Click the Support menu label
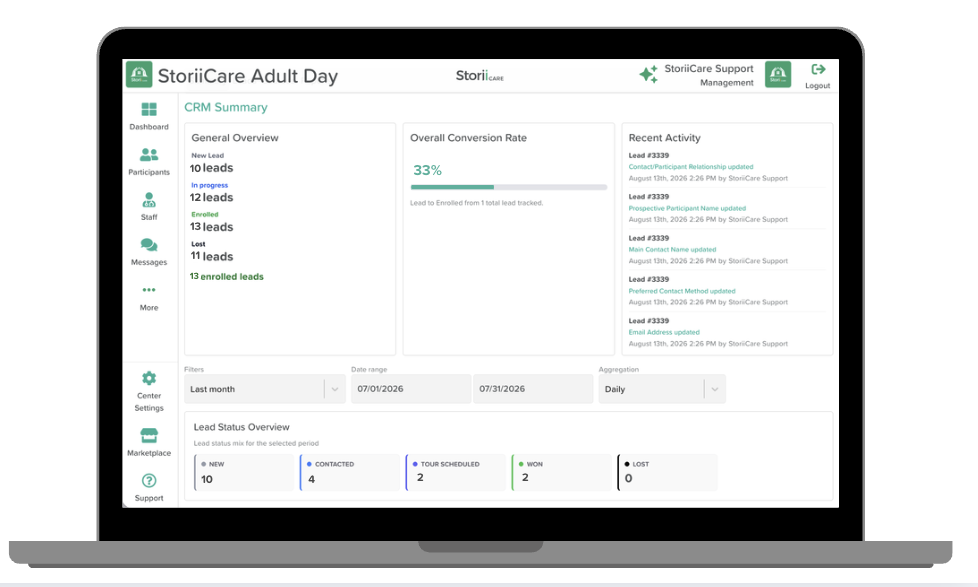 click(149, 498)
